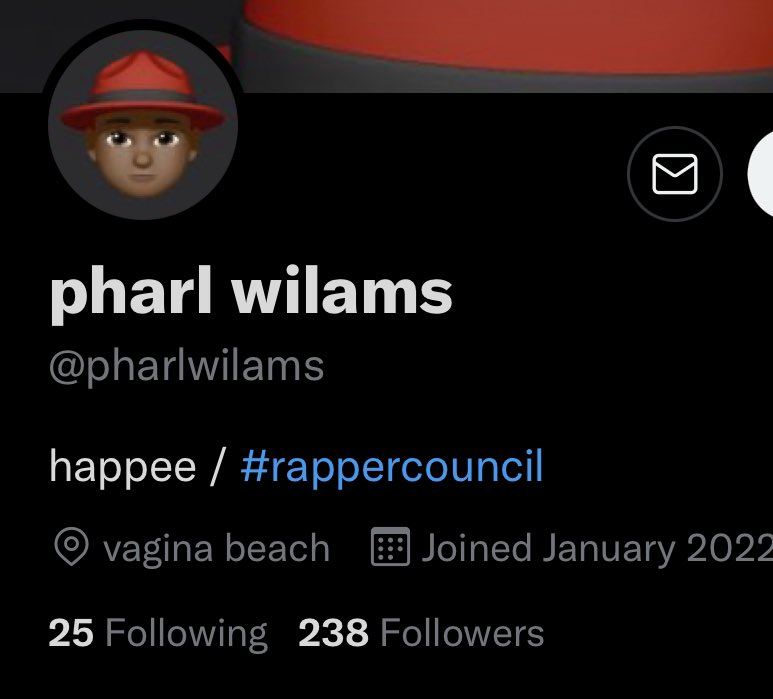Image resolution: width=773 pixels, height=699 pixels.
Task: Open the #rappercouncil hashtag link
Action: [392, 467]
